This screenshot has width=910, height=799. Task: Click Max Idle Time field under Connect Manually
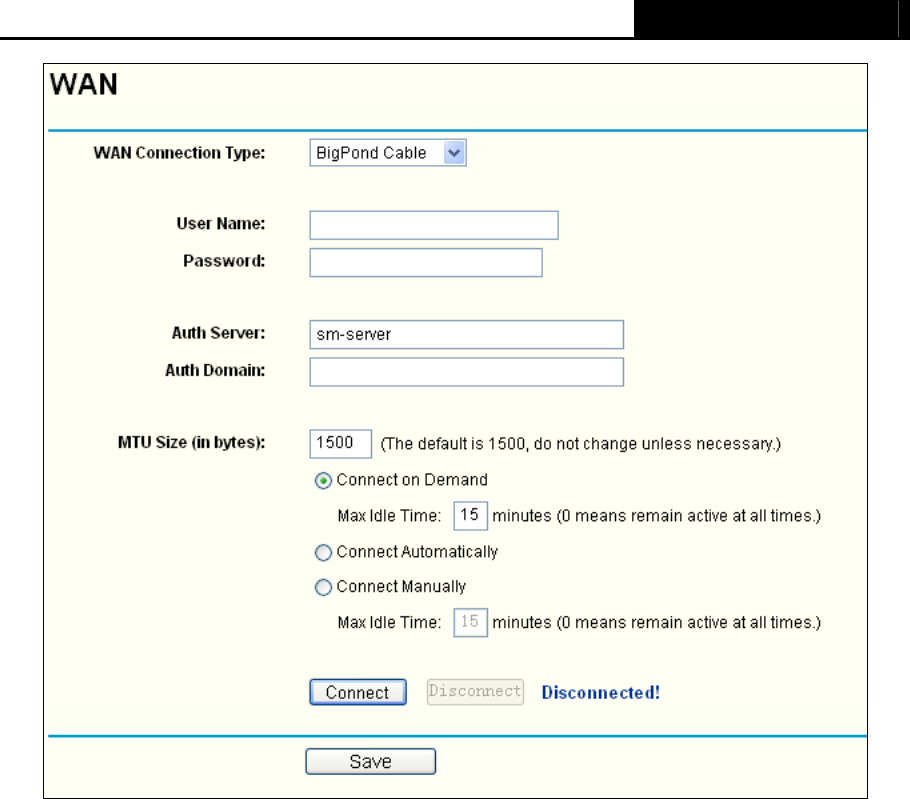[470, 622]
